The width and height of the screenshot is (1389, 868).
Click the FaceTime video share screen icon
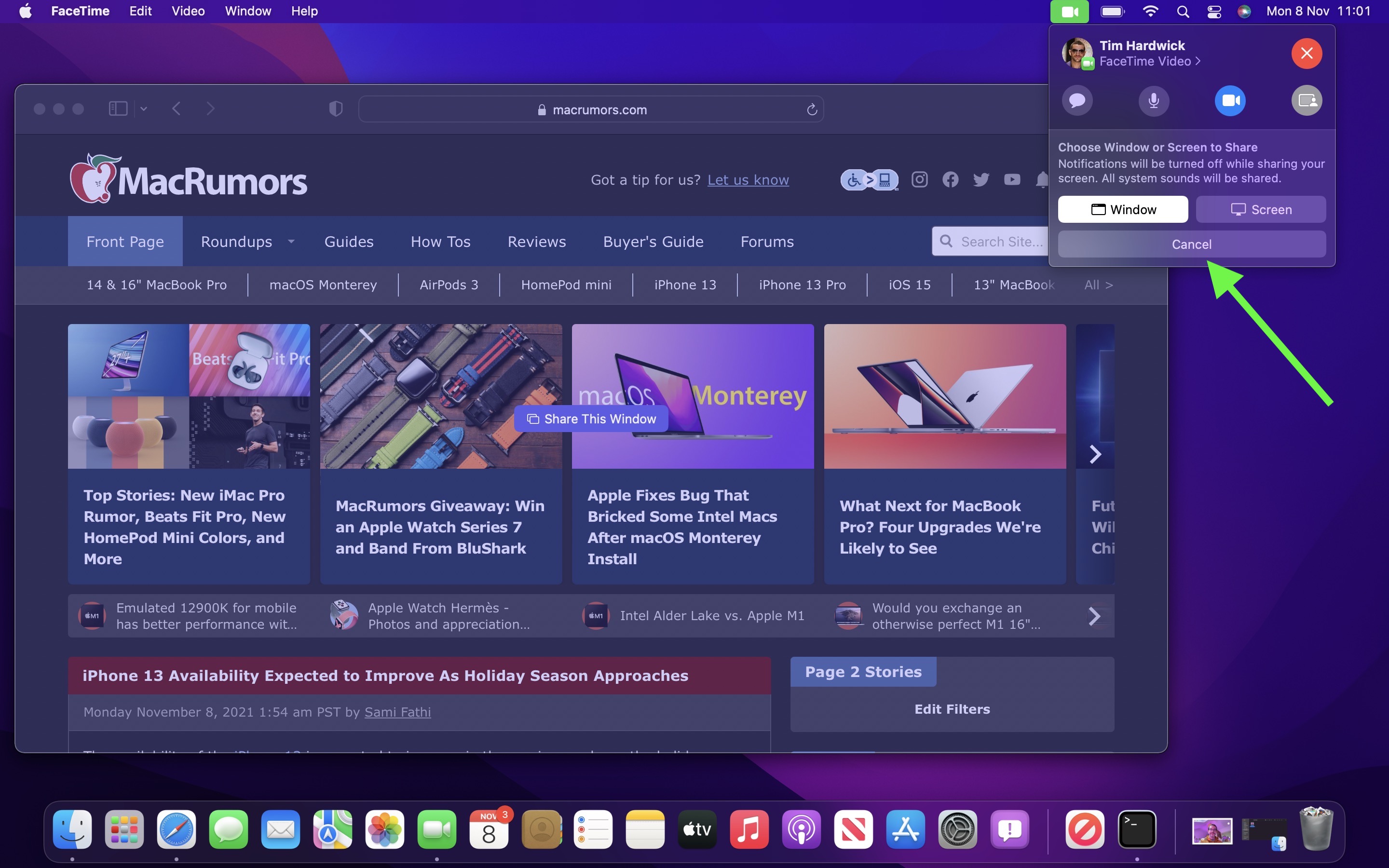[x=1306, y=99]
